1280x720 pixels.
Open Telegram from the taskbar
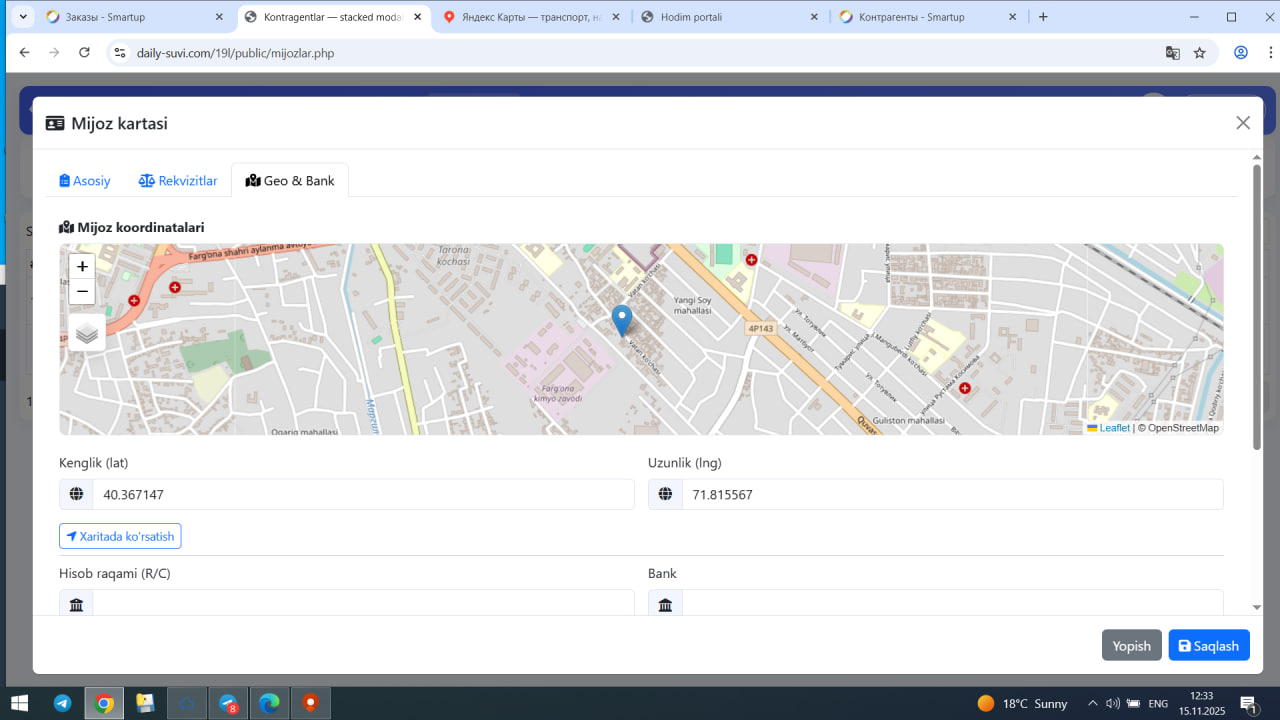pos(62,703)
